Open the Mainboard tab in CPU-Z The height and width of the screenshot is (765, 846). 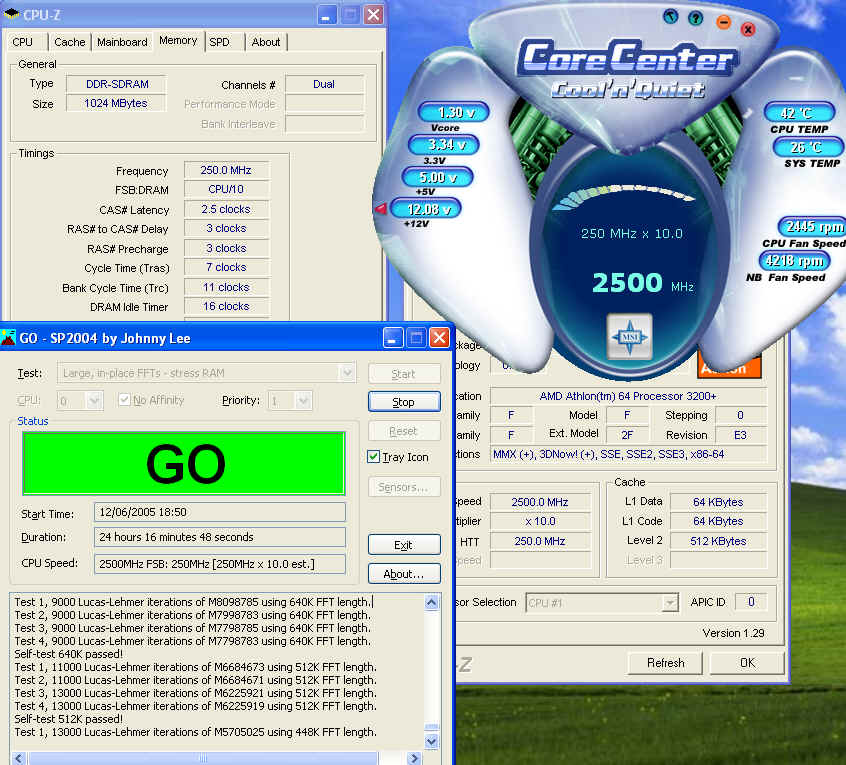(x=122, y=42)
